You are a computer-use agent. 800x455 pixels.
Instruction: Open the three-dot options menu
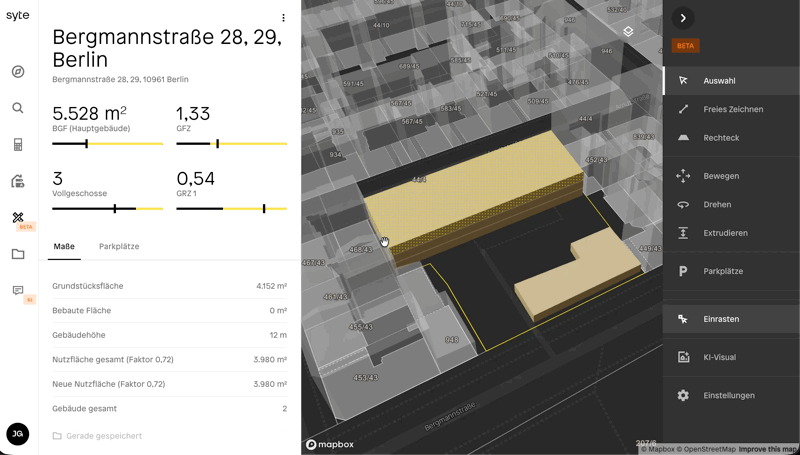click(284, 18)
